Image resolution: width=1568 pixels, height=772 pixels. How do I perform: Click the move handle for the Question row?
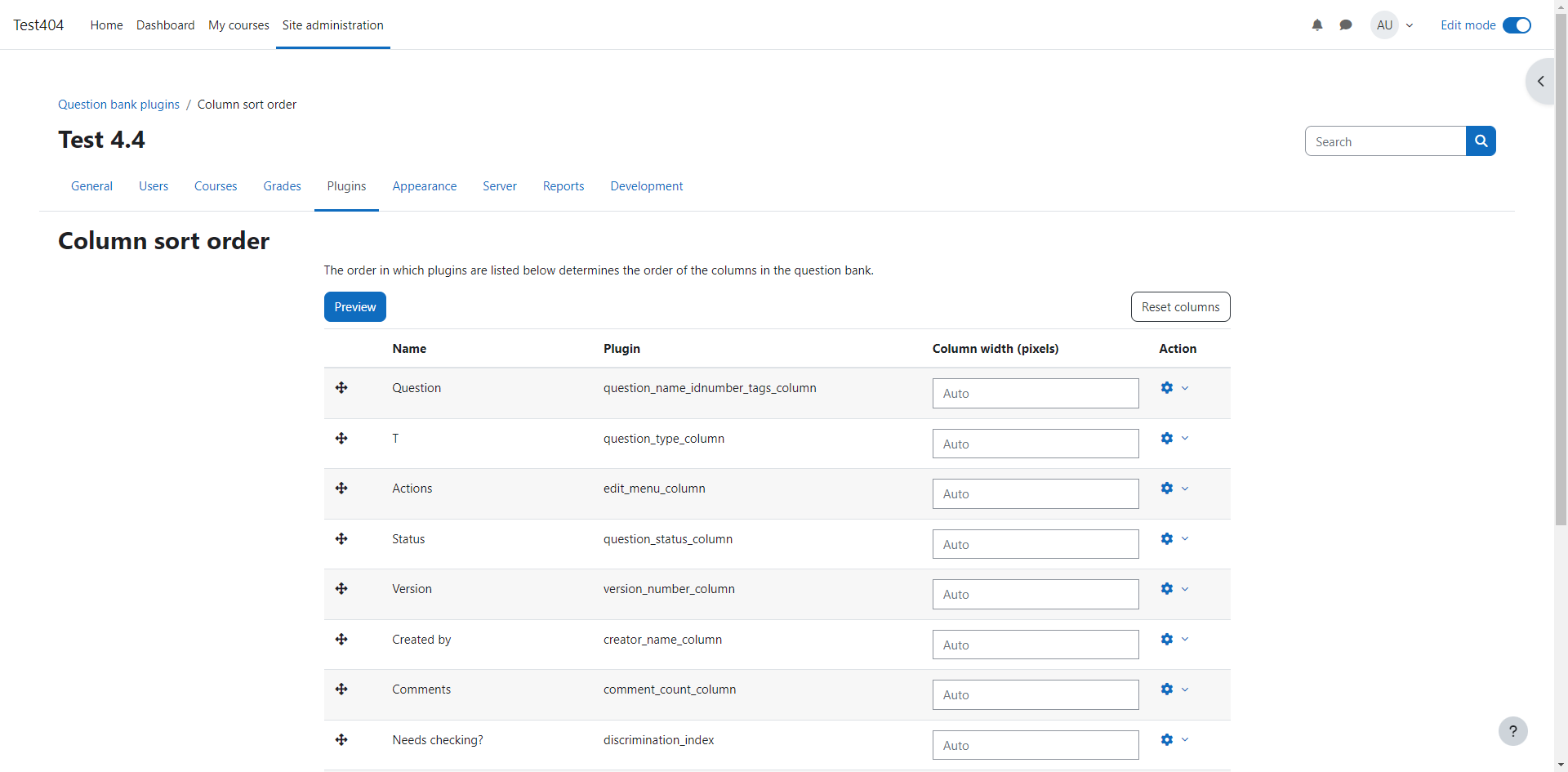341,388
